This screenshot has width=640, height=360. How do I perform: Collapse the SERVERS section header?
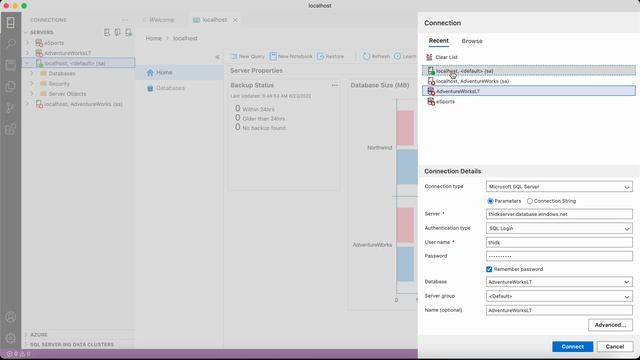pyautogui.click(x=41, y=32)
